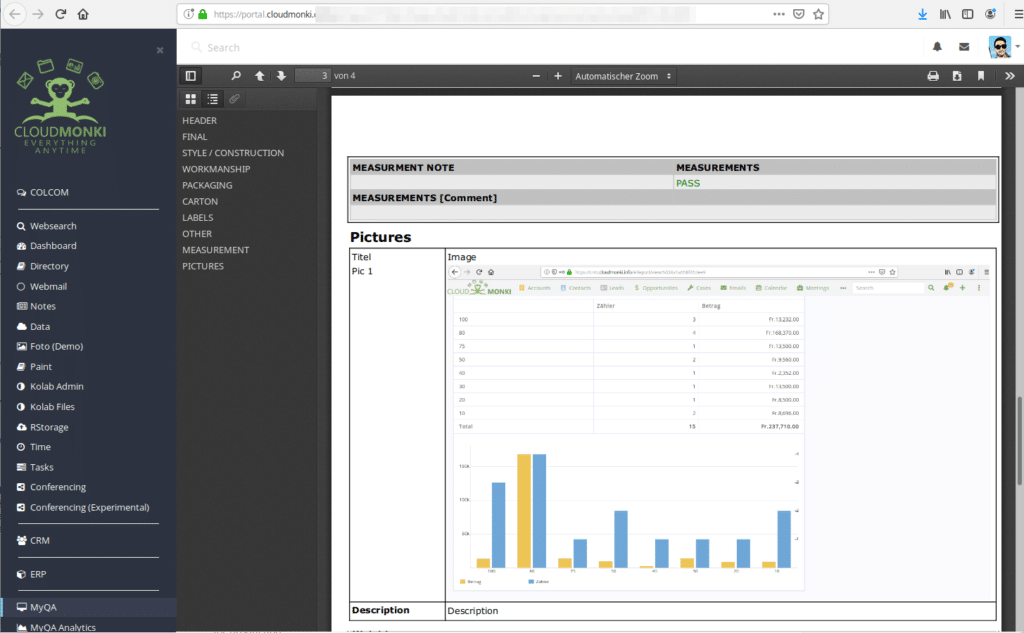Open Kolab Files in the sidebar
1024x633 pixels.
click(x=46, y=406)
